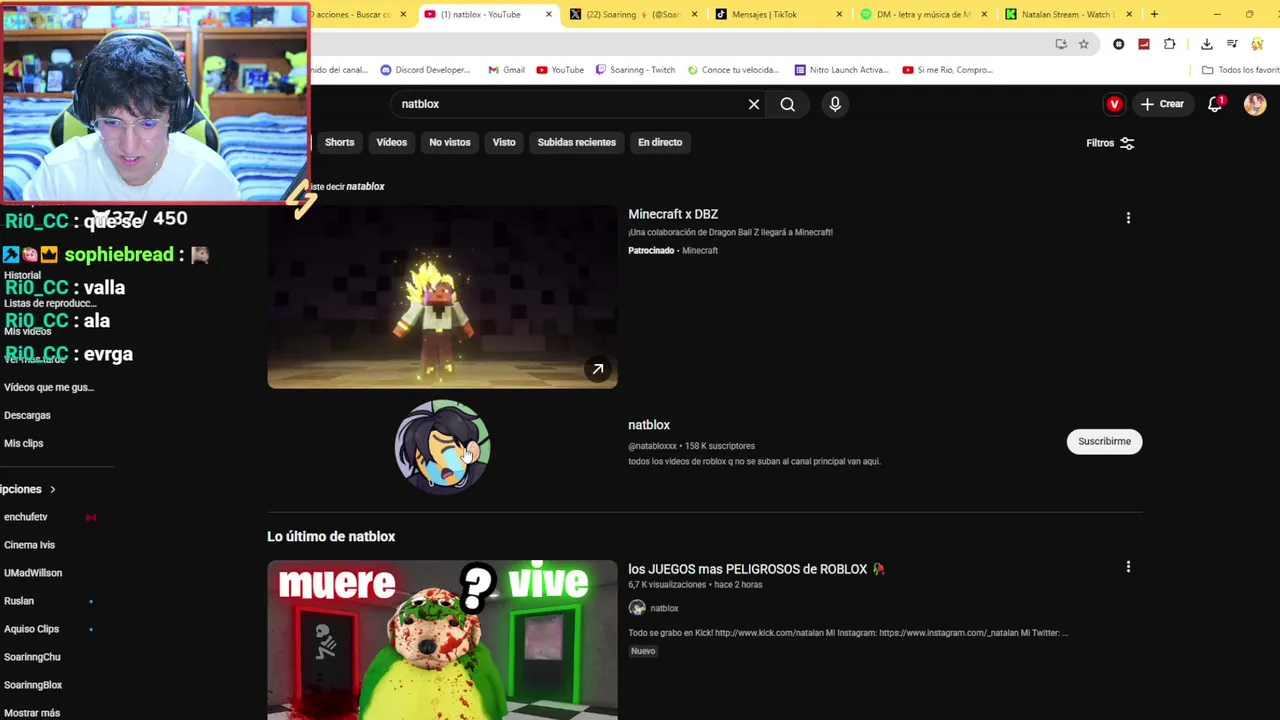The height and width of the screenshot is (720, 1280).
Task: Open options menu for Minecraft x DBZ ad
Action: click(x=1128, y=218)
